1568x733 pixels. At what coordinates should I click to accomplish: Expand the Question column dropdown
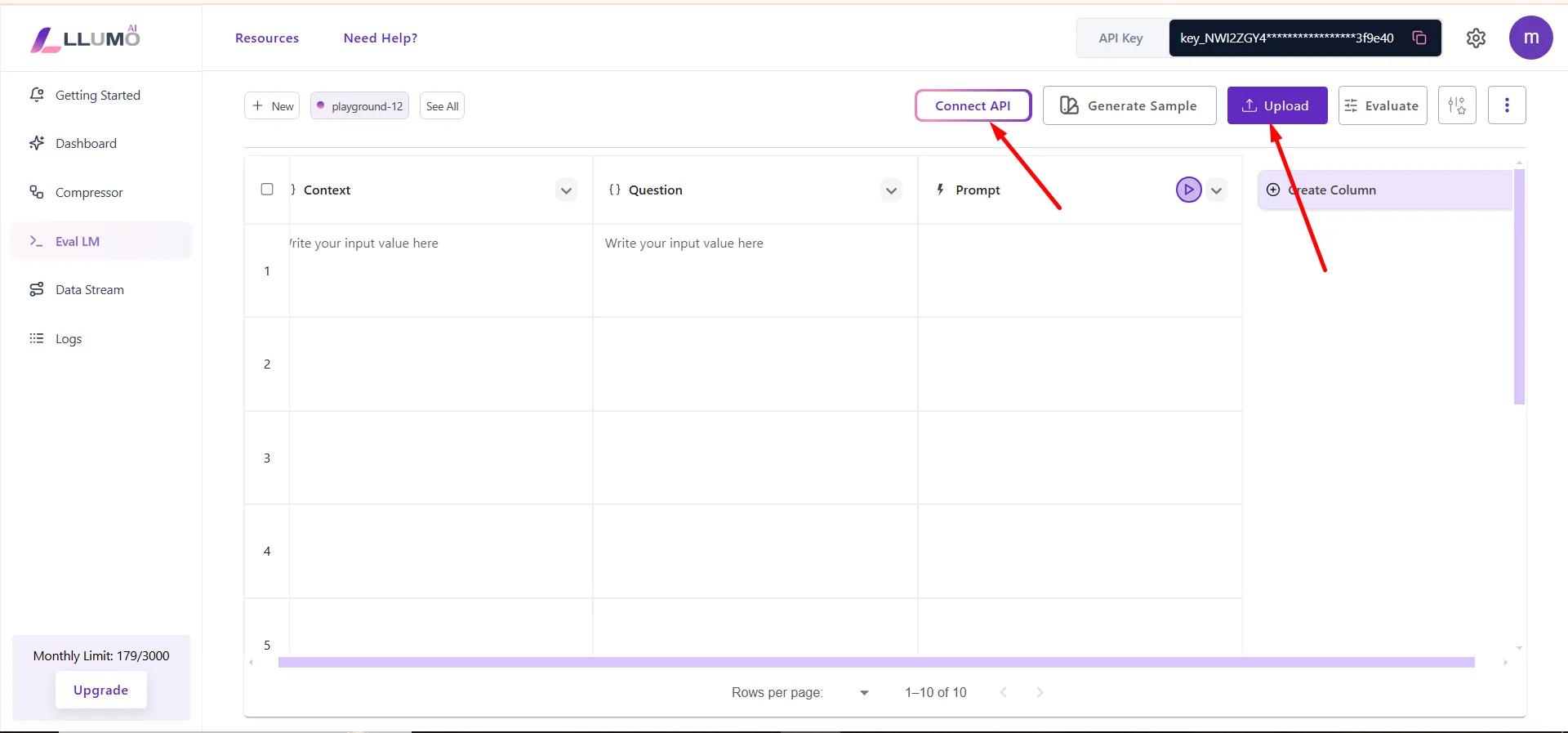coord(891,190)
